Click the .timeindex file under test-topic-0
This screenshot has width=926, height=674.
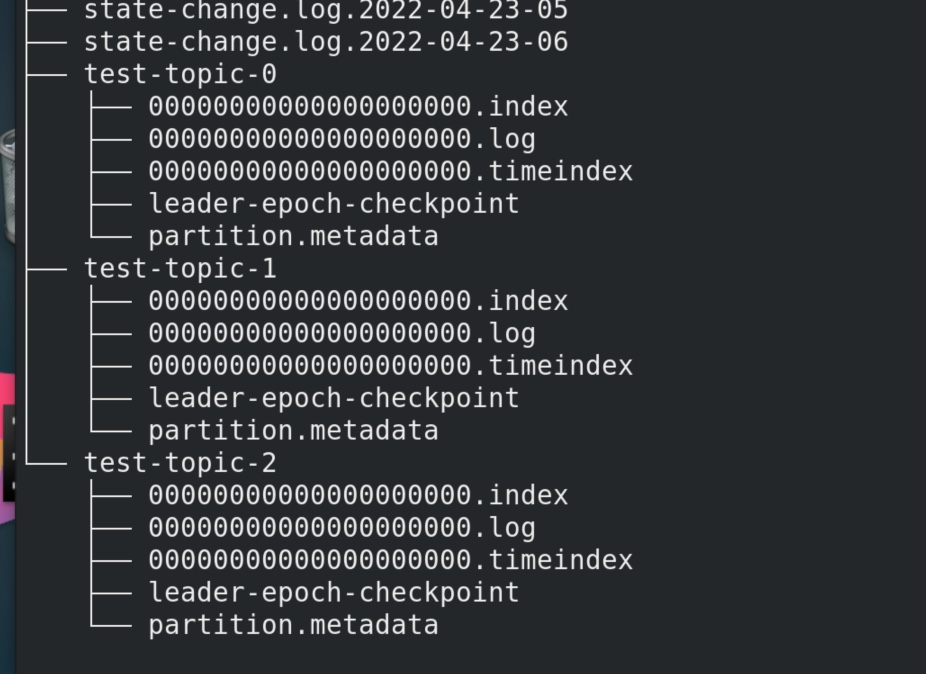click(x=390, y=171)
